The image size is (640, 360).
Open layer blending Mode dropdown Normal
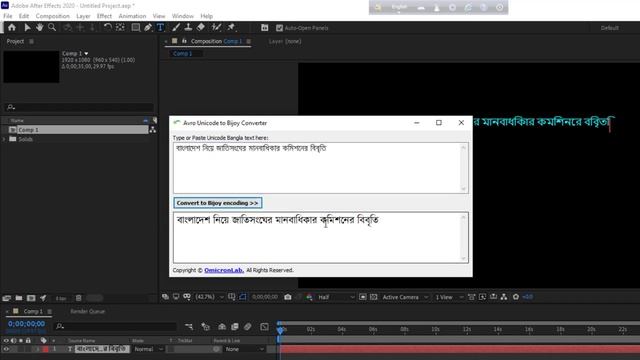149,349
